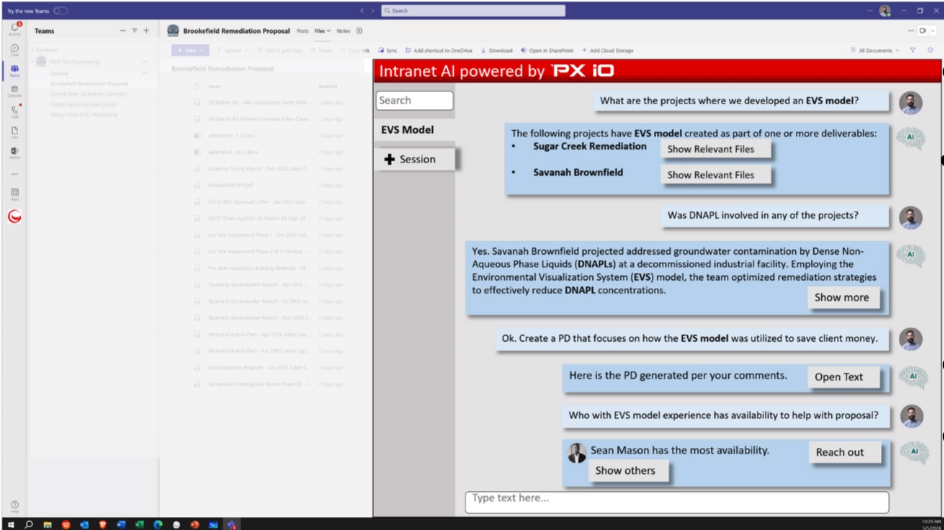This screenshot has width=944, height=530.
Task: Open Windows taskbar search
Action: (x=28, y=525)
